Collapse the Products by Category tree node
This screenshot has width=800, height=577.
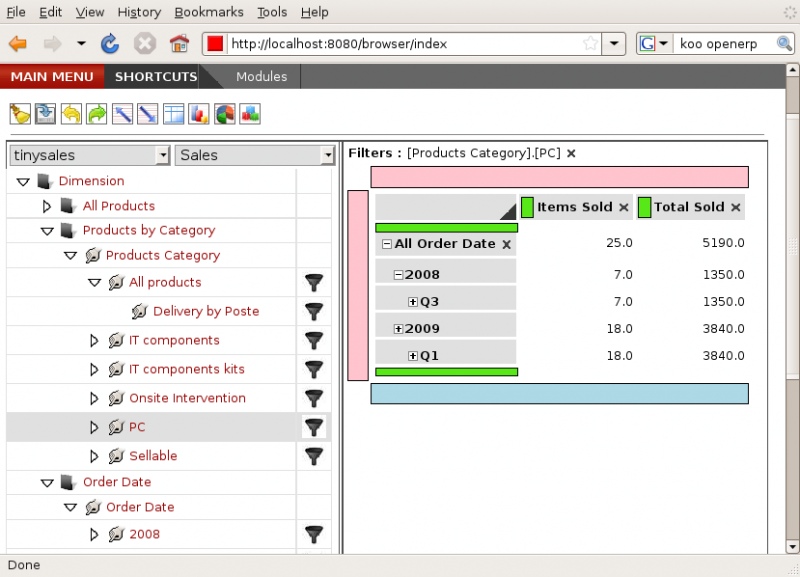[46, 230]
